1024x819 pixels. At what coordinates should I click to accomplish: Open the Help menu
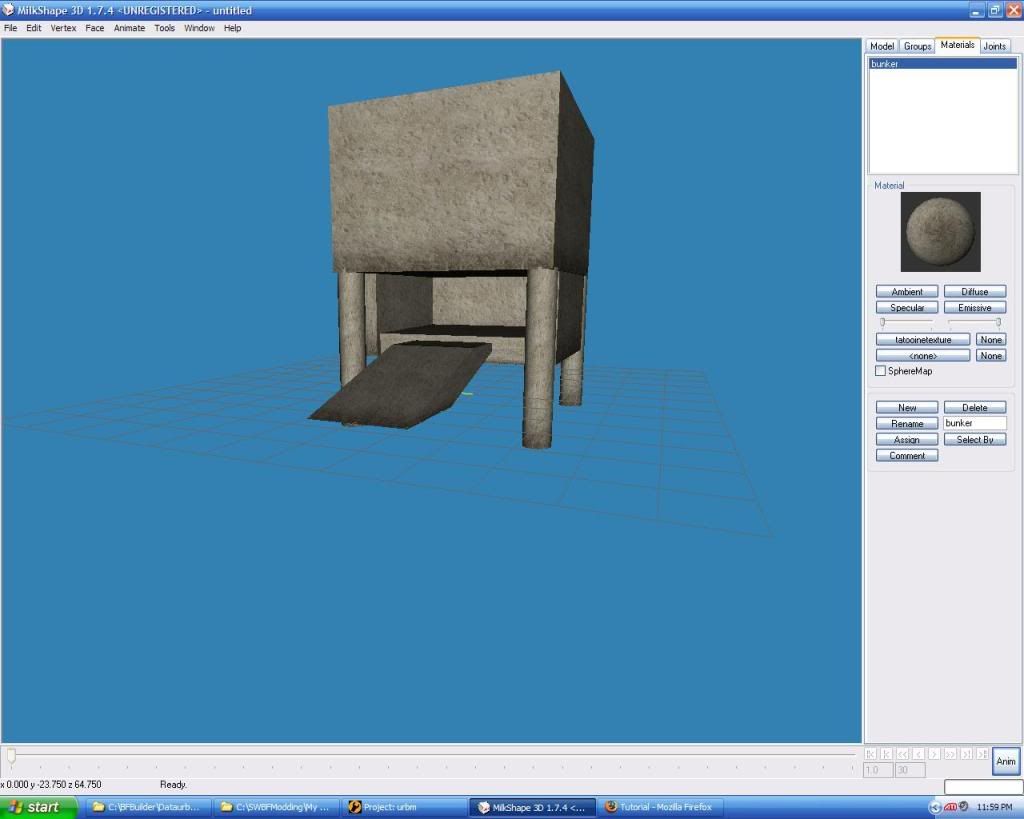[x=232, y=28]
